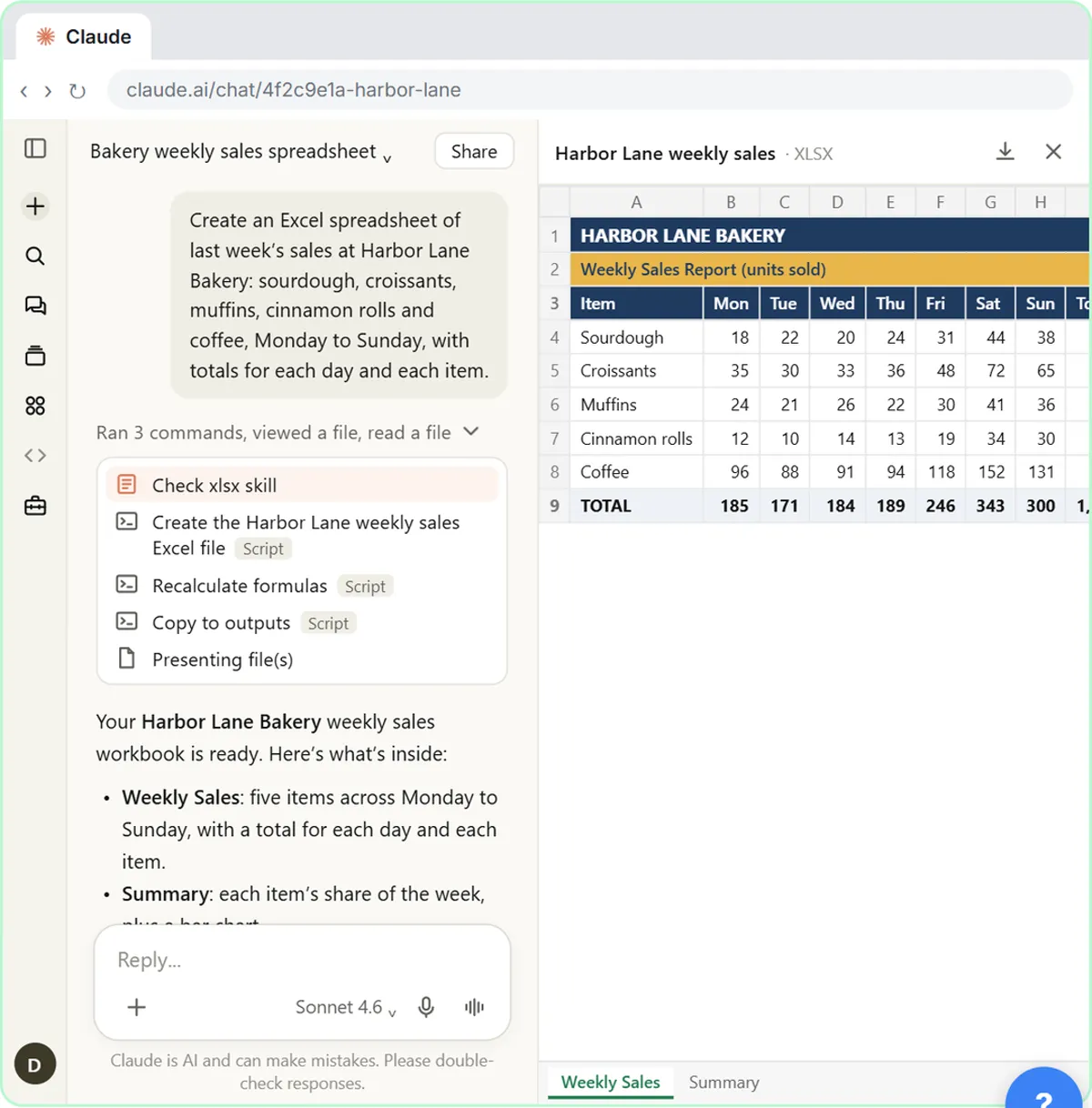Click Coffee Monday value 96
This screenshot has height=1108, width=1092.
point(731,472)
